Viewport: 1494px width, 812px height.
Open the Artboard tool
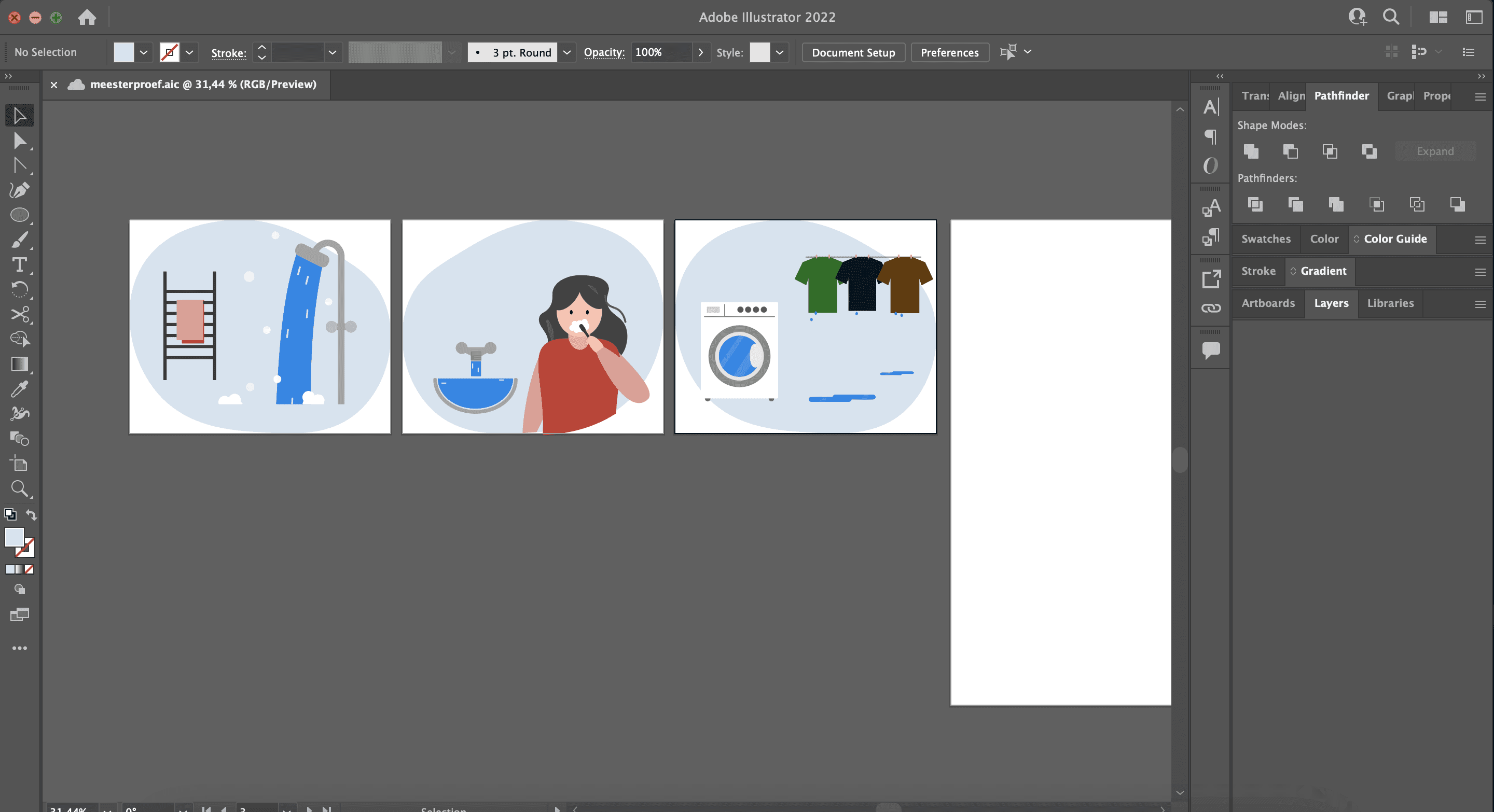coord(19,464)
